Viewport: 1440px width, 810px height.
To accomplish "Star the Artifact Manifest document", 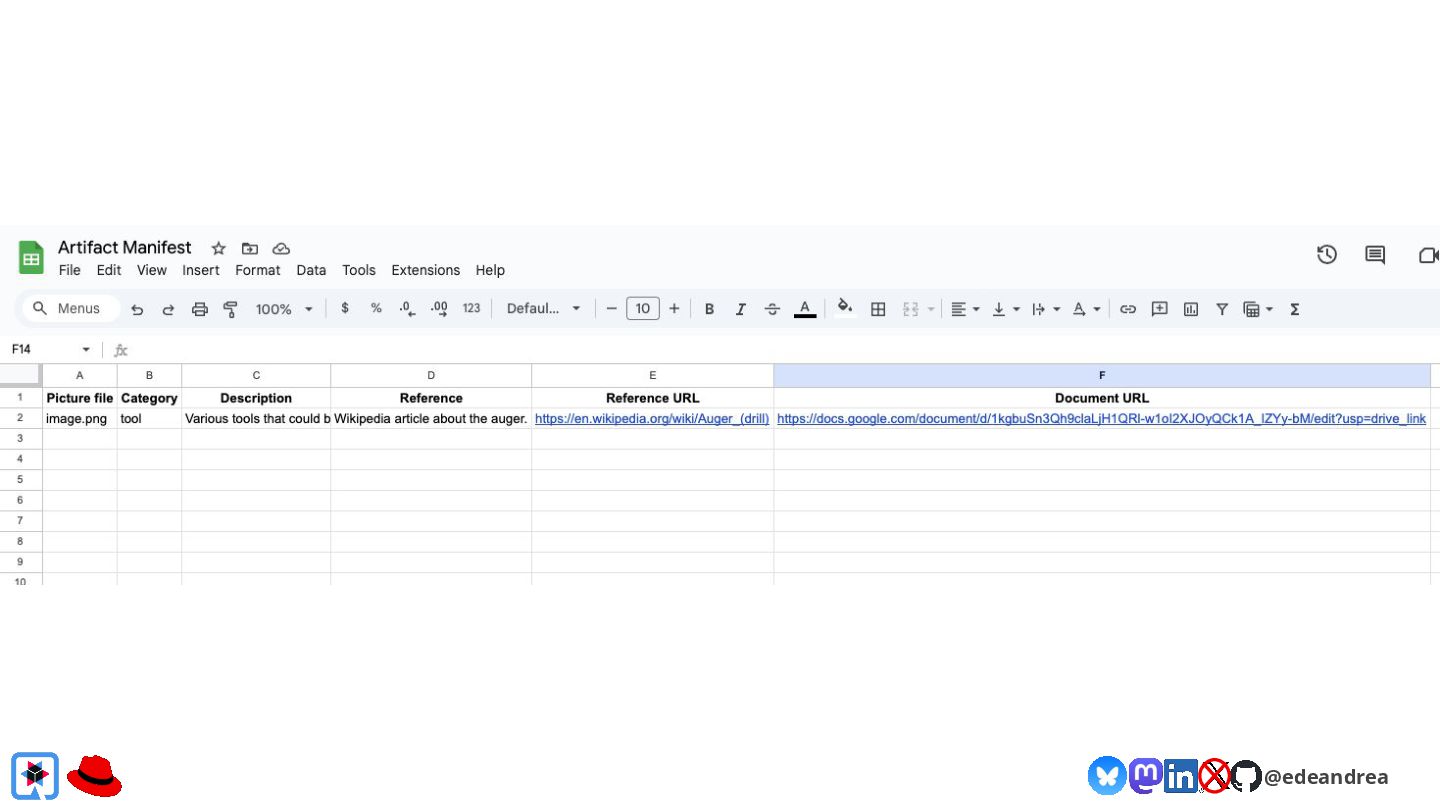I will pos(218,248).
